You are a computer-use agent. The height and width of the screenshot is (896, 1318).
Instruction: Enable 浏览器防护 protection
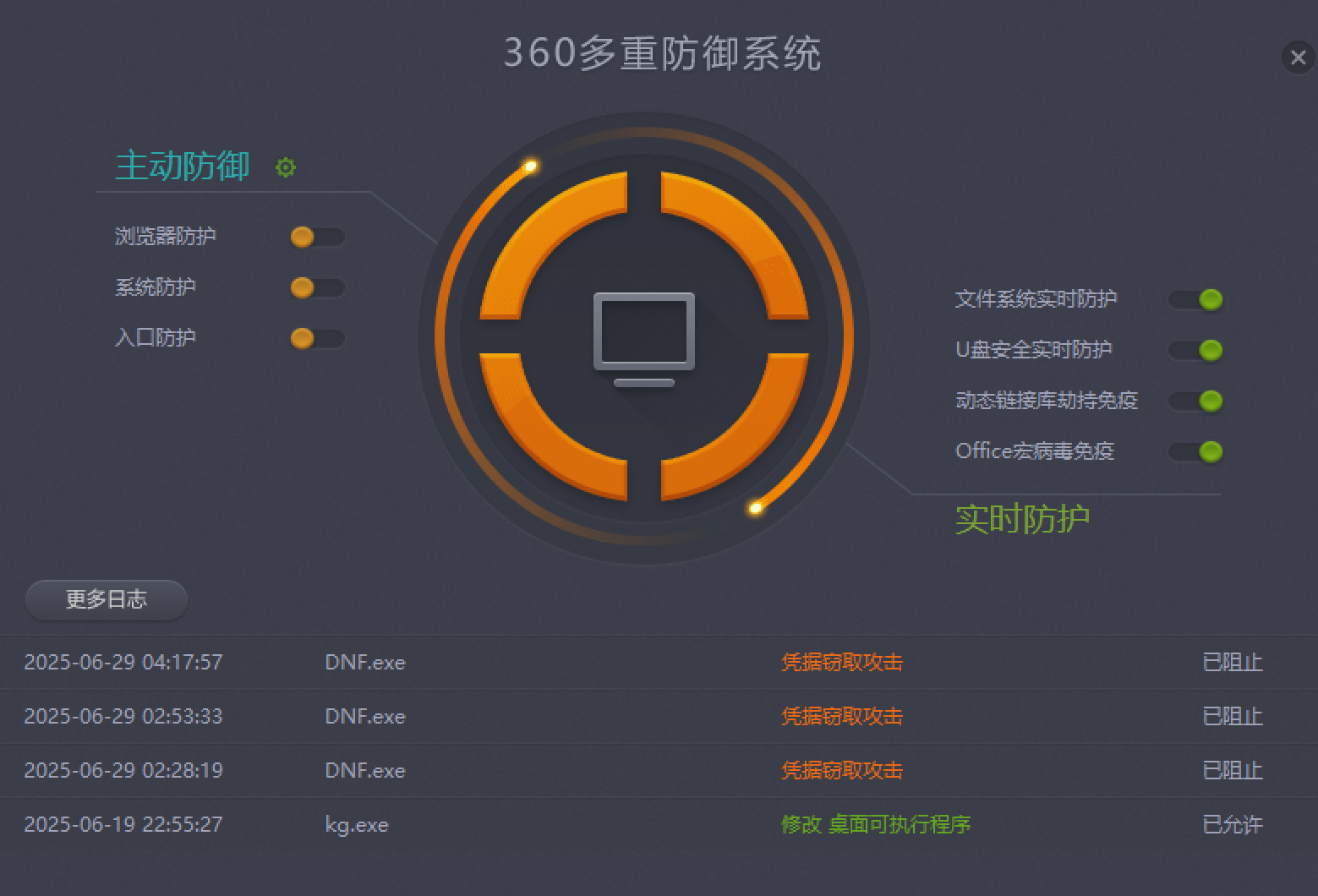(x=317, y=237)
